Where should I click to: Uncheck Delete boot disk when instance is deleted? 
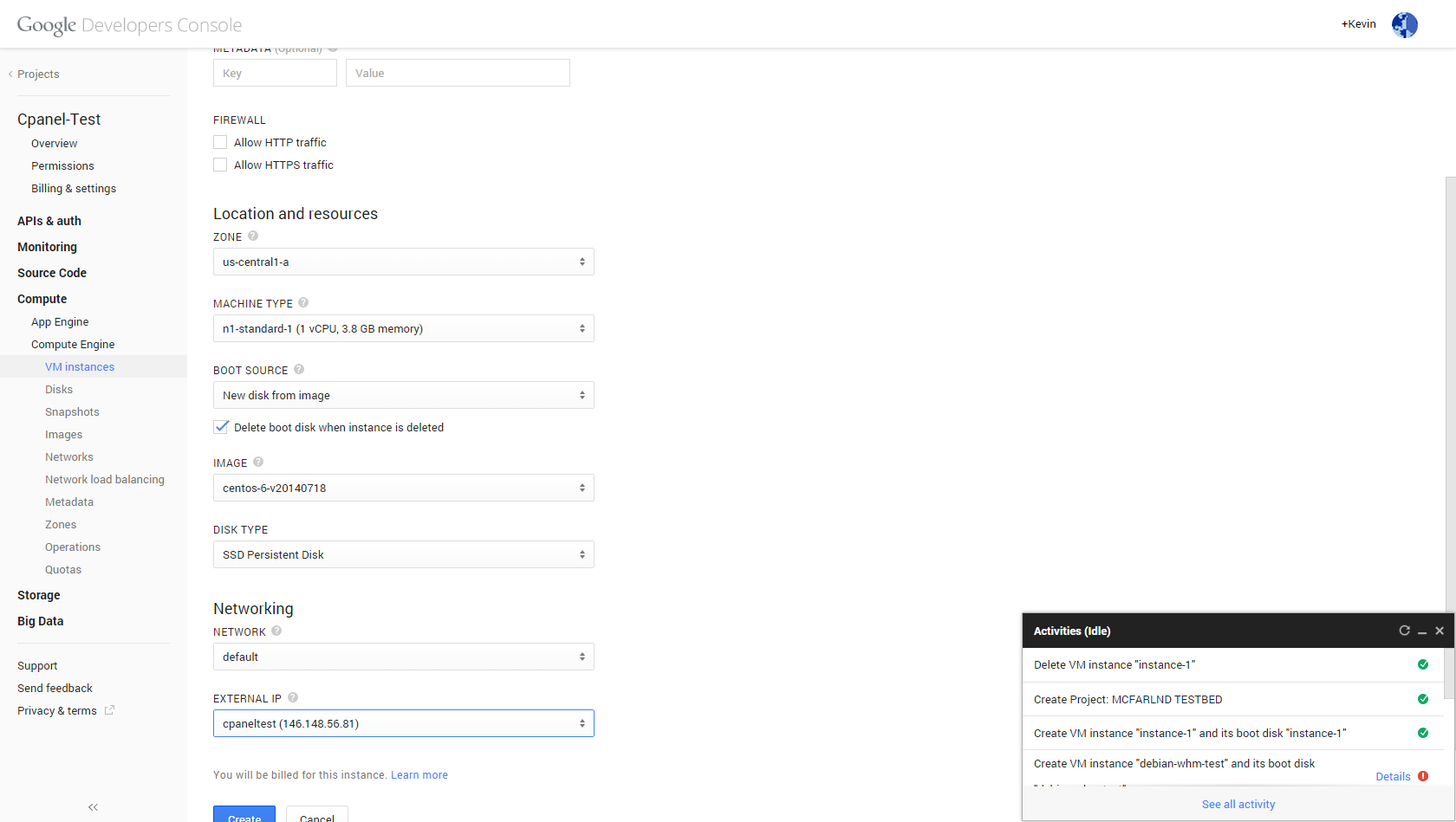[221, 427]
